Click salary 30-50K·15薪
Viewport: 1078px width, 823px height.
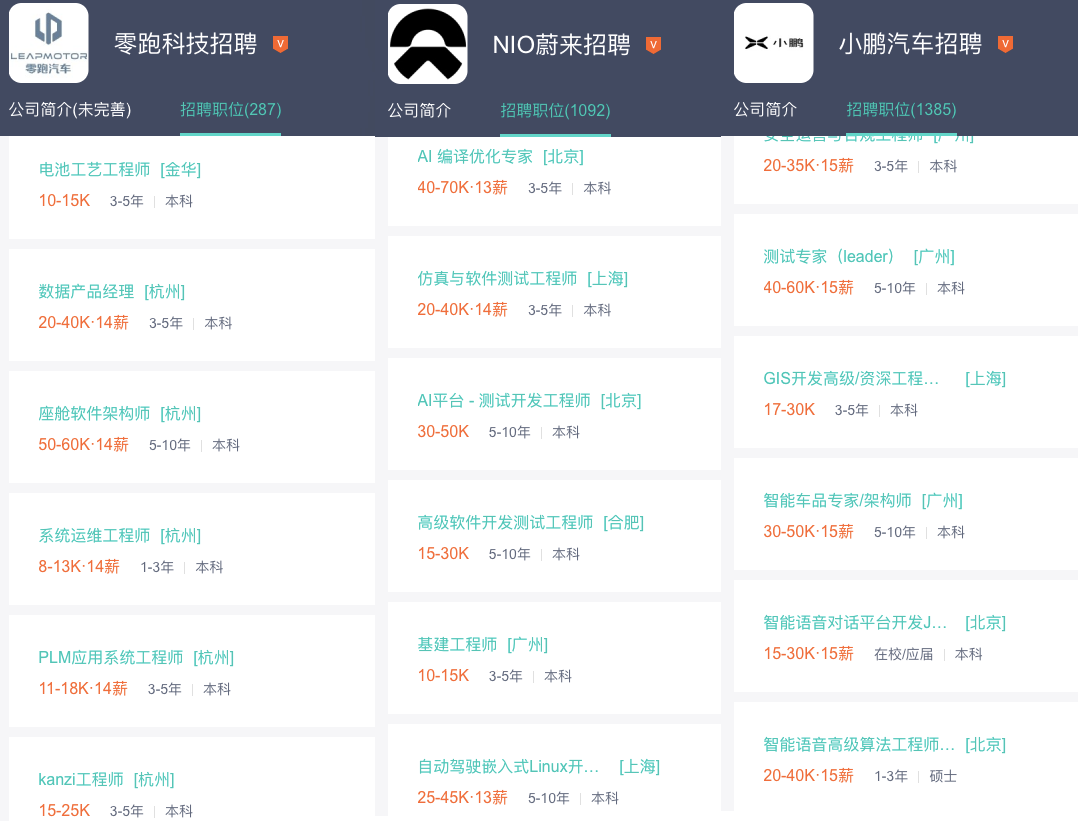point(808,531)
